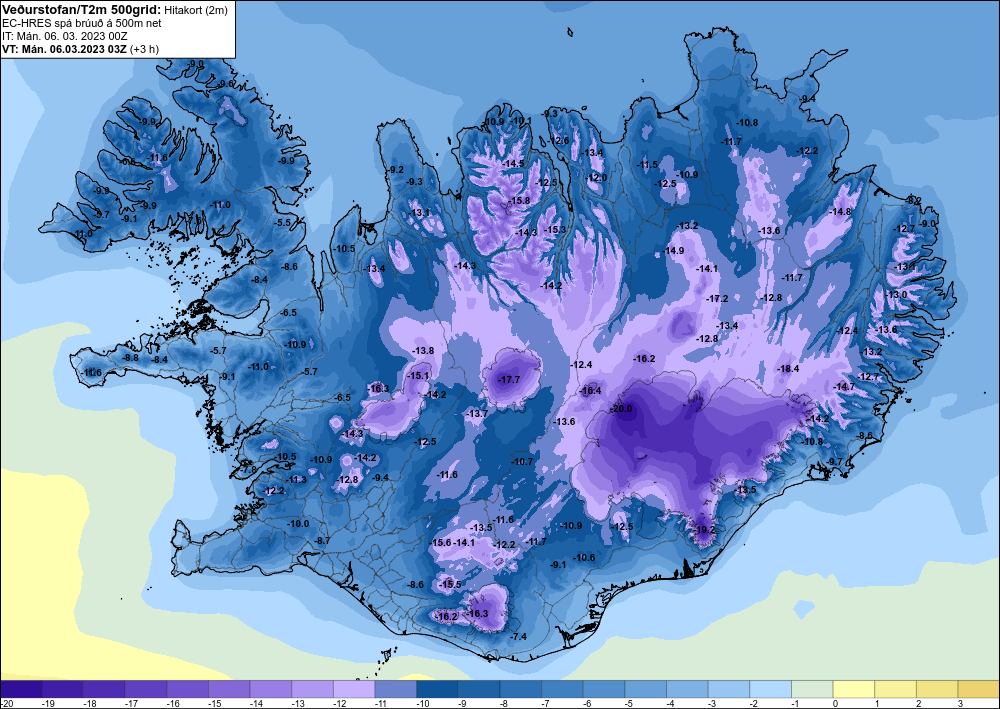Click the 0 tick label on the legend
The height and width of the screenshot is (709, 1000).
click(835, 703)
